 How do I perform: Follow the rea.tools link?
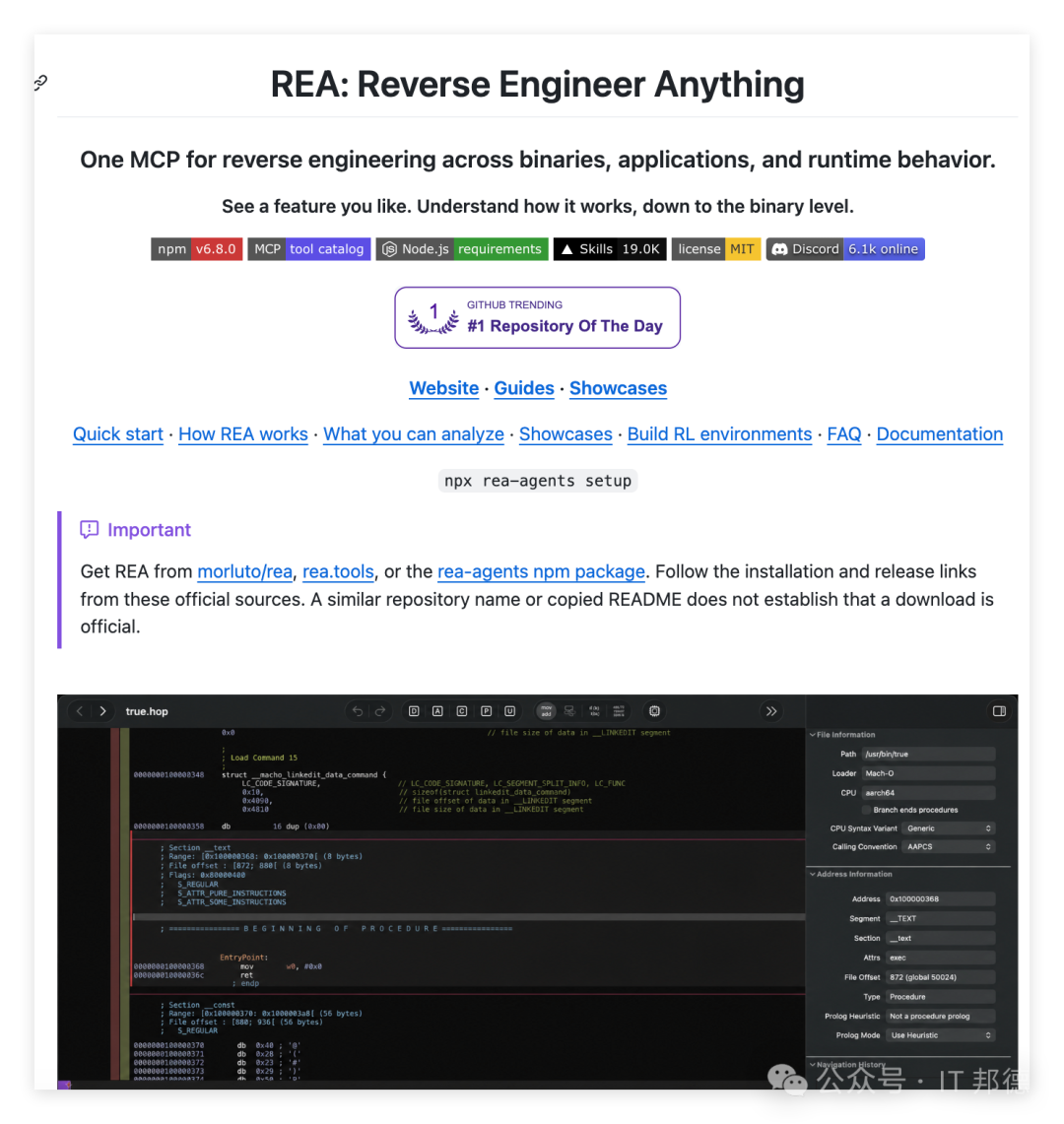(339, 572)
